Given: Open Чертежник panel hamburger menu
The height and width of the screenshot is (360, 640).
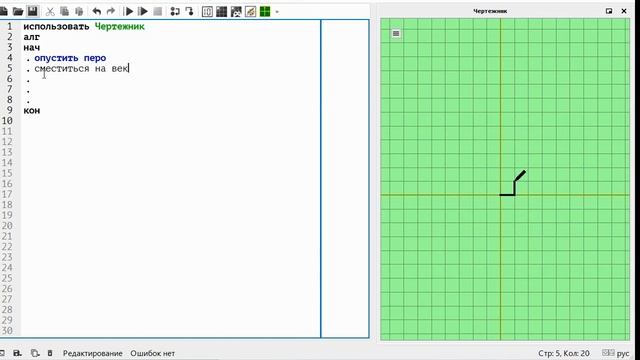Looking at the screenshot, I should (x=396, y=33).
